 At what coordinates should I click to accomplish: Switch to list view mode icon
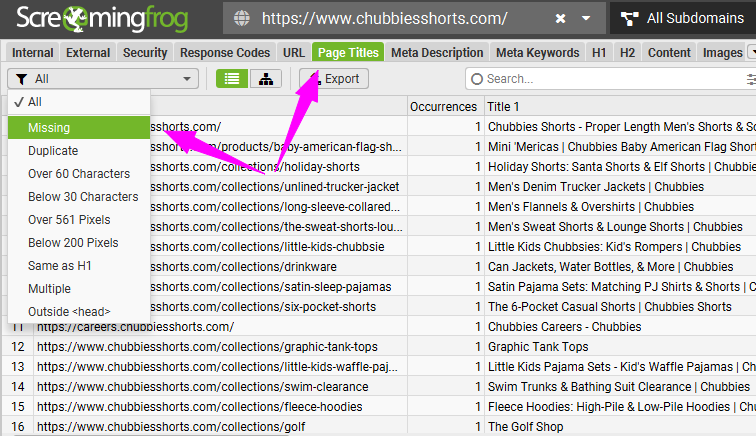pos(232,79)
